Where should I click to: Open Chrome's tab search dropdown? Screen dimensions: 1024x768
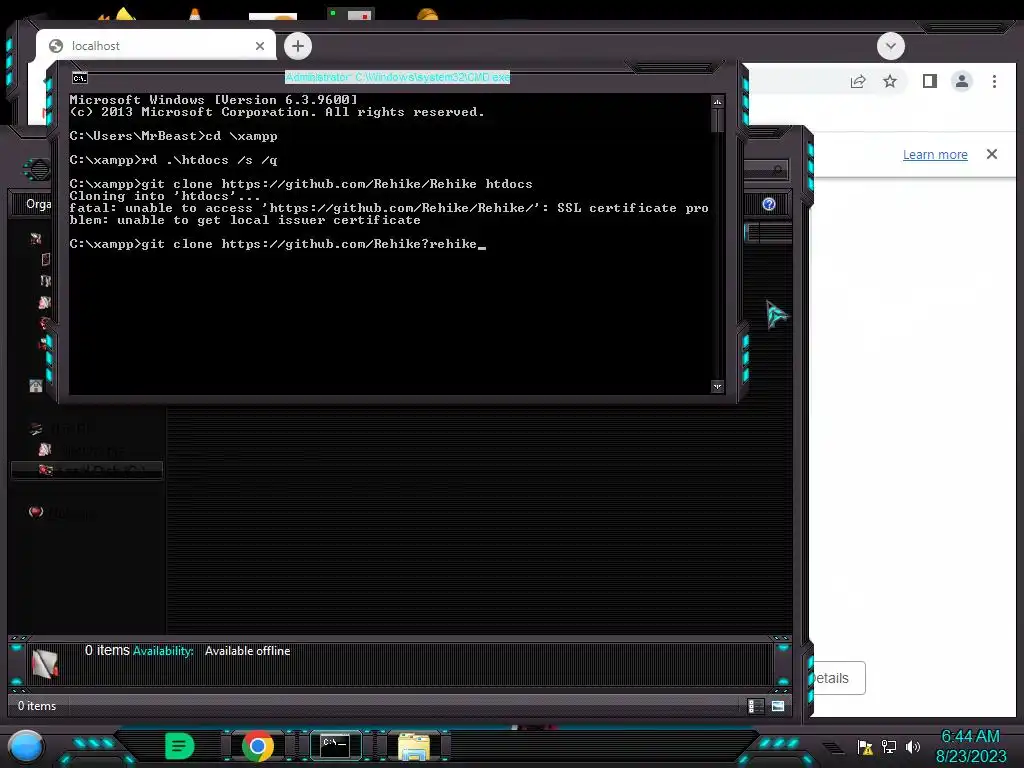(x=891, y=46)
